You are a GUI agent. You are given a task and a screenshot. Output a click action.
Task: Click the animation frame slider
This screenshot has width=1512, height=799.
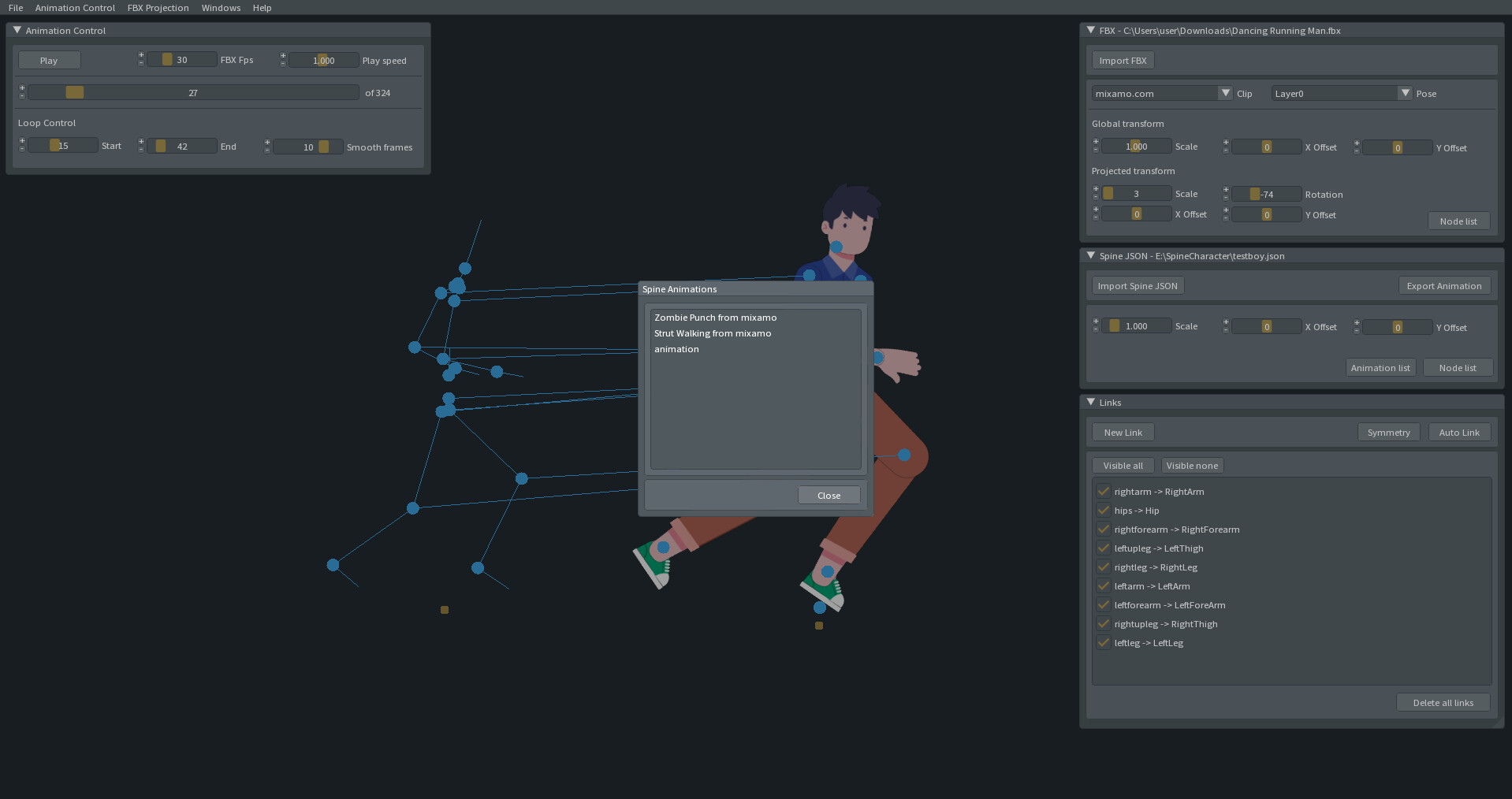point(192,92)
